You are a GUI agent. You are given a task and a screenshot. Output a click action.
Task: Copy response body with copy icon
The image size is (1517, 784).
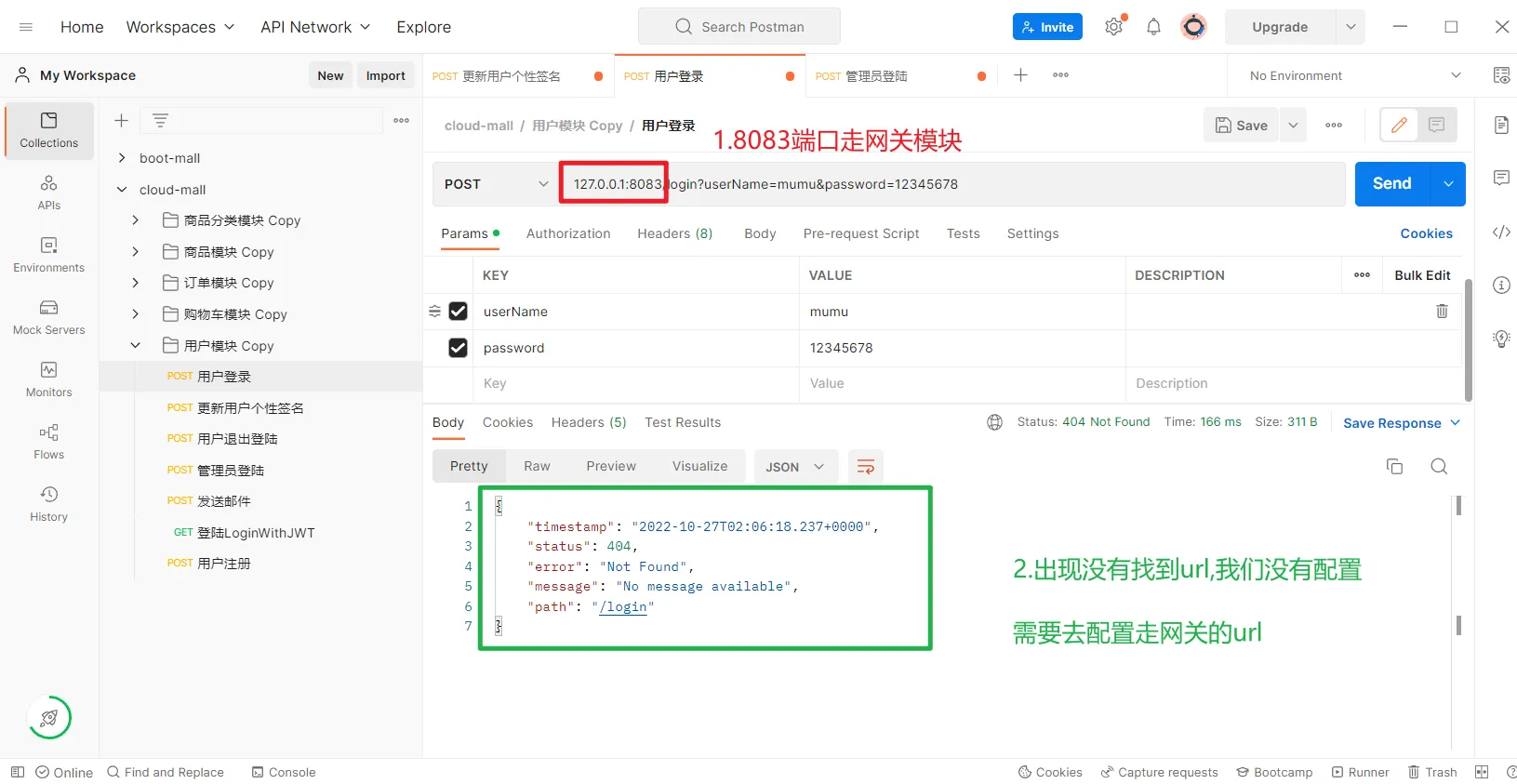click(x=1394, y=467)
